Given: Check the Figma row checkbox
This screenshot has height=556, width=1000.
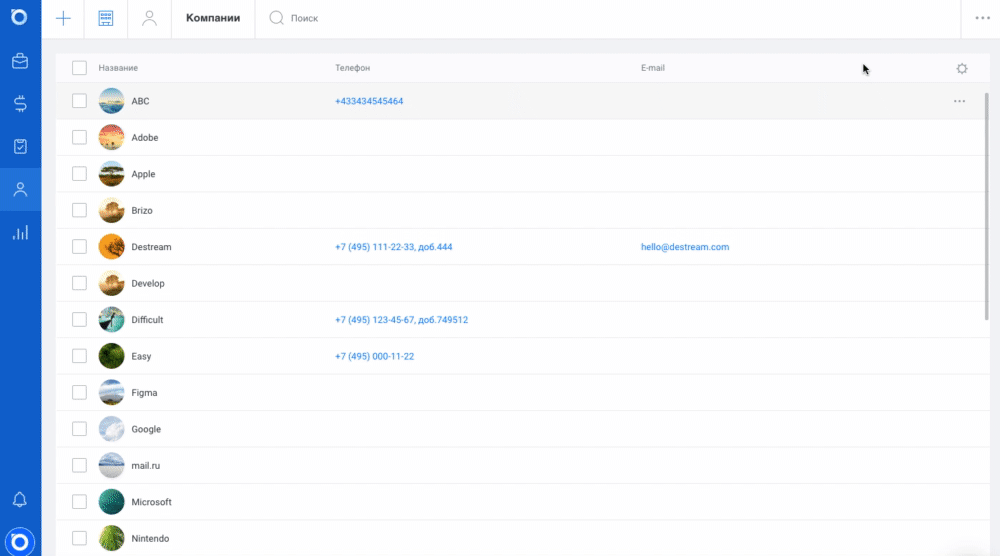Looking at the screenshot, I should tap(79, 393).
